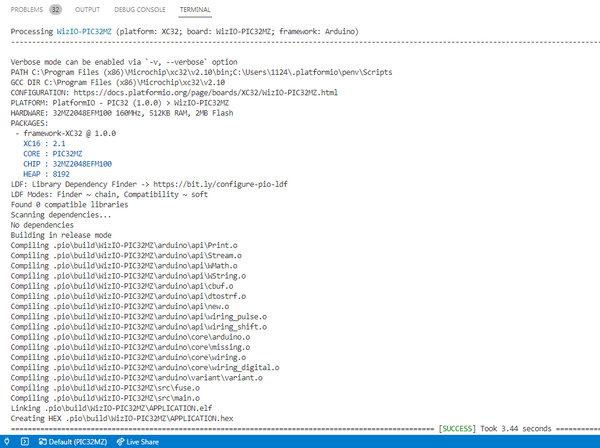Select the DEBUG CONSOLE tab
The width and height of the screenshot is (600, 448).
(x=140, y=10)
